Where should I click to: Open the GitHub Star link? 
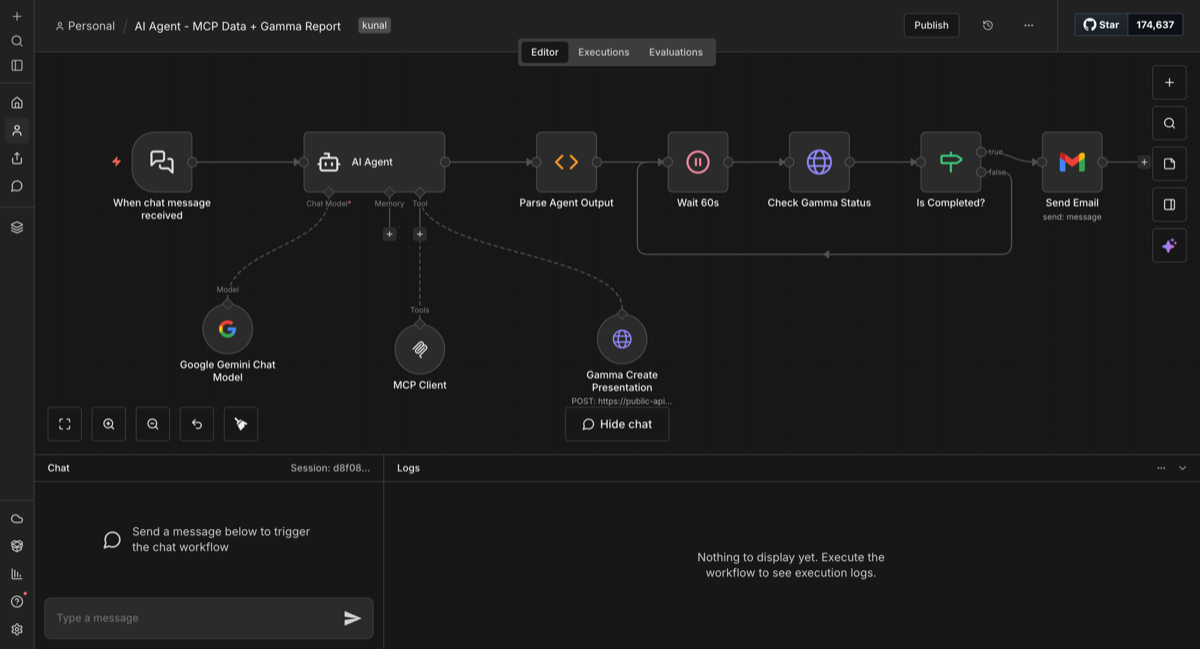pos(1102,25)
